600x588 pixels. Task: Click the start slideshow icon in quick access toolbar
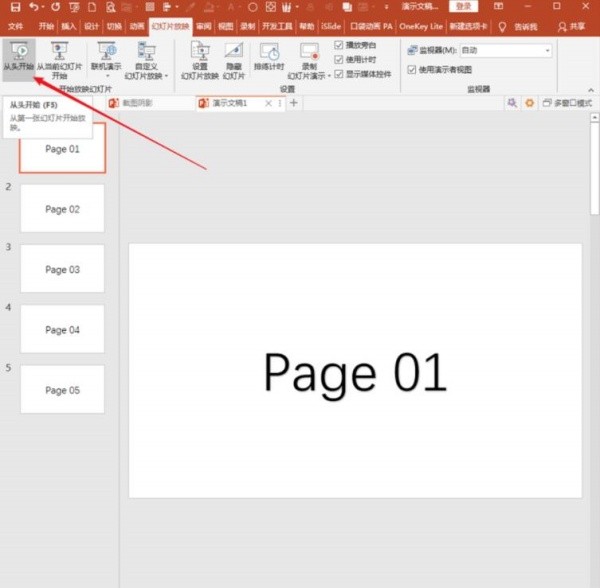tap(74, 7)
